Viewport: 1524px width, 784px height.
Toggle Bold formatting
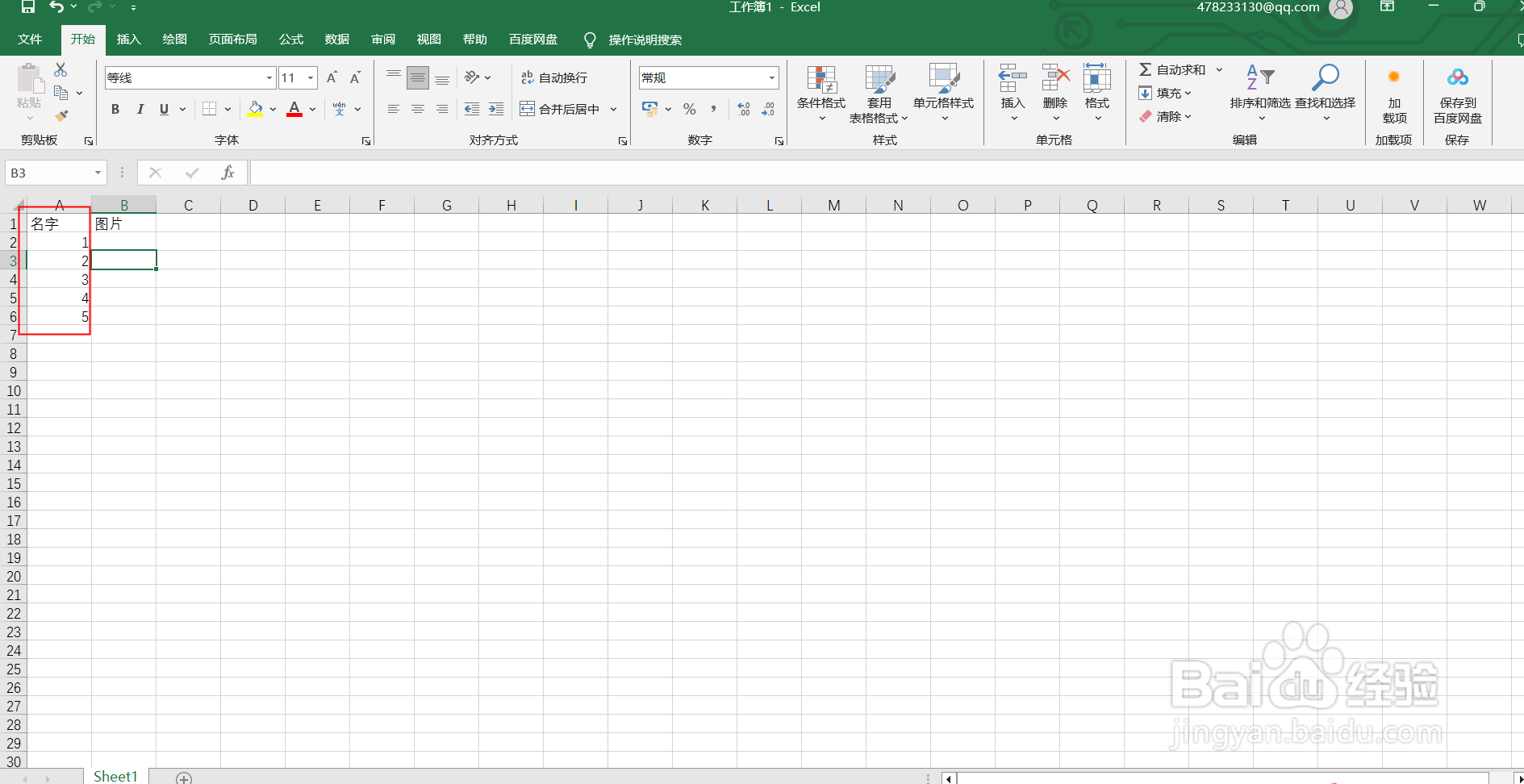pyautogui.click(x=115, y=109)
